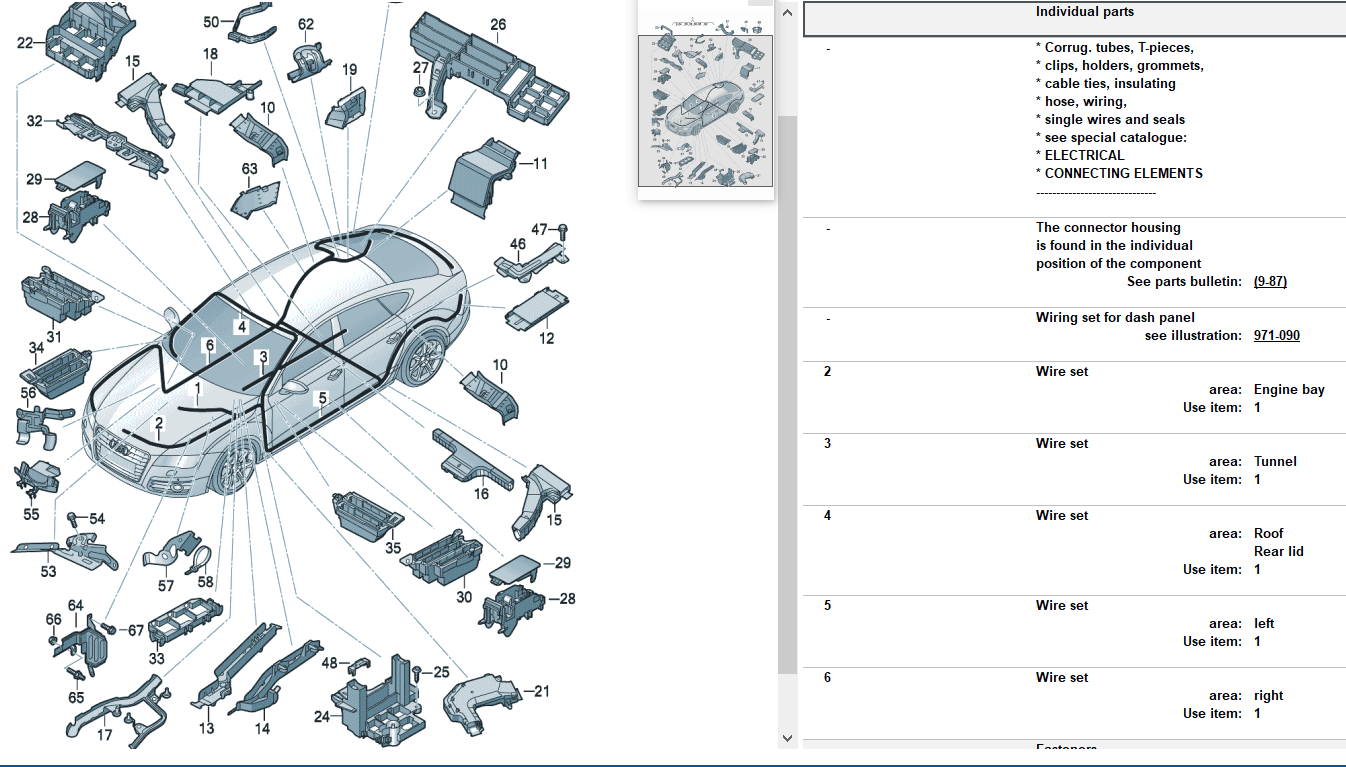This screenshot has height=767, width=1346.
Task: Click callout number 31 in the diagram
Action: tap(53, 336)
